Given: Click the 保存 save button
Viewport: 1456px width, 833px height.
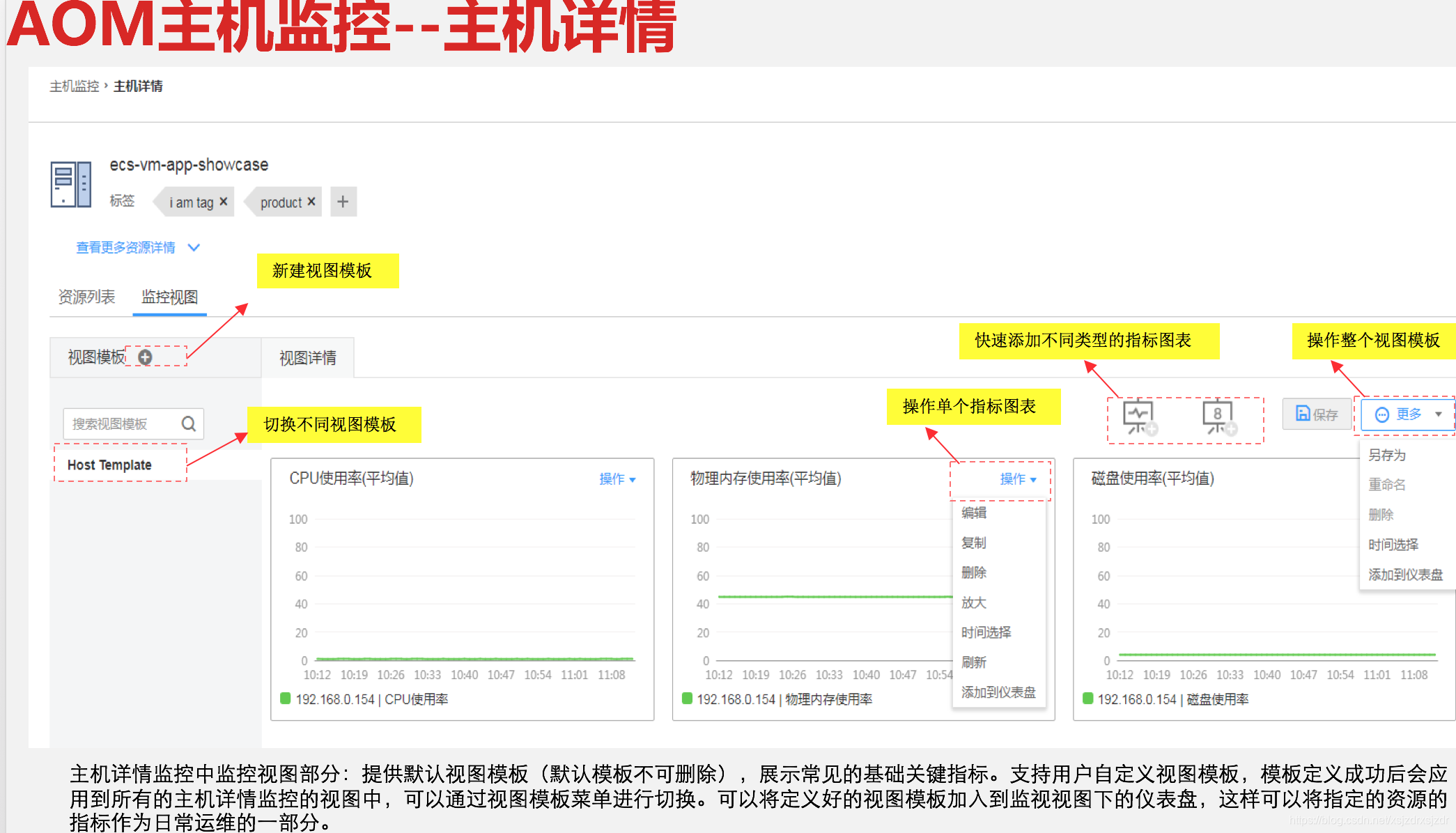Looking at the screenshot, I should pyautogui.click(x=1317, y=414).
